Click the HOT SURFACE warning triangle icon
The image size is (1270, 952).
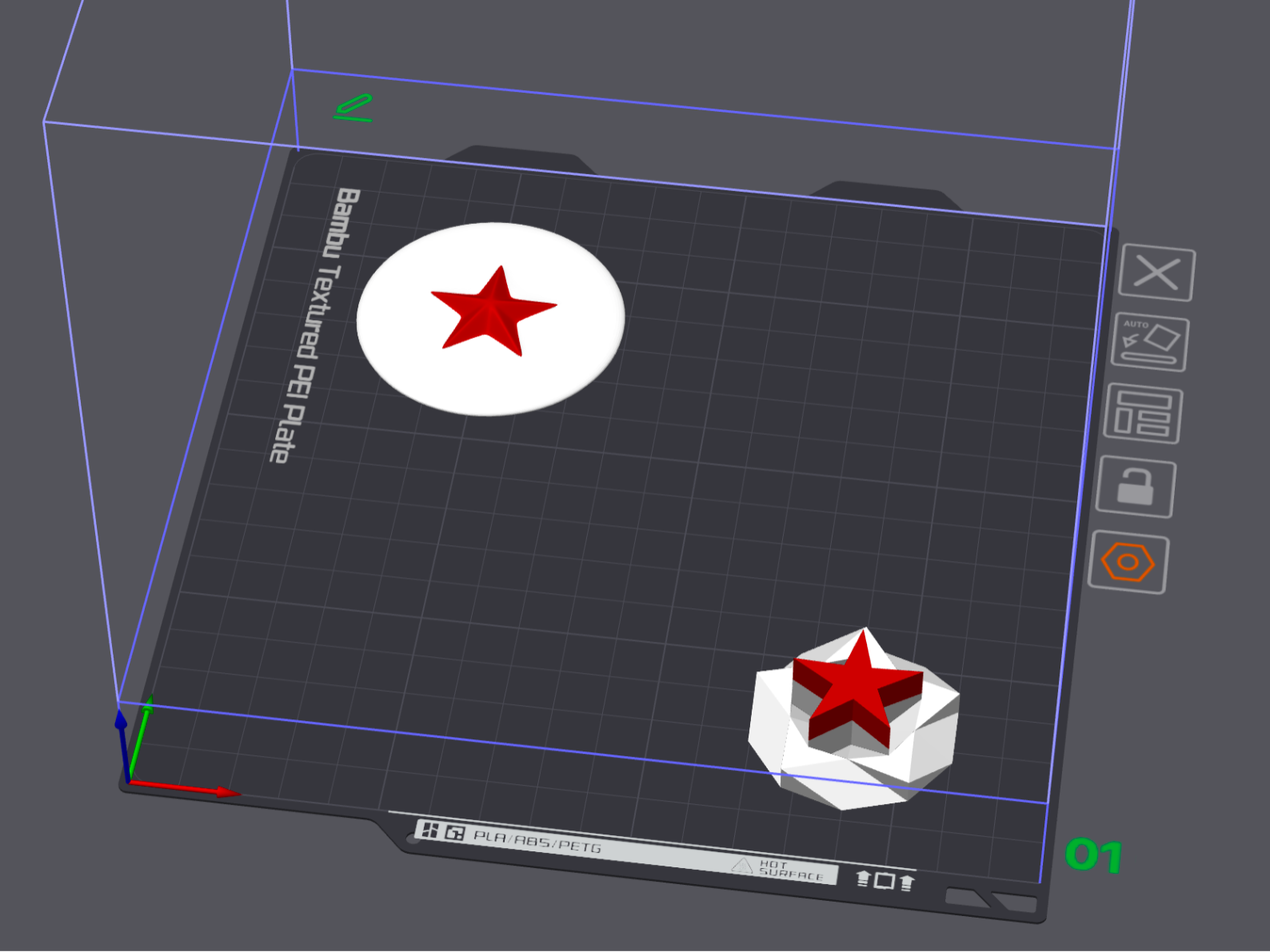tap(742, 866)
